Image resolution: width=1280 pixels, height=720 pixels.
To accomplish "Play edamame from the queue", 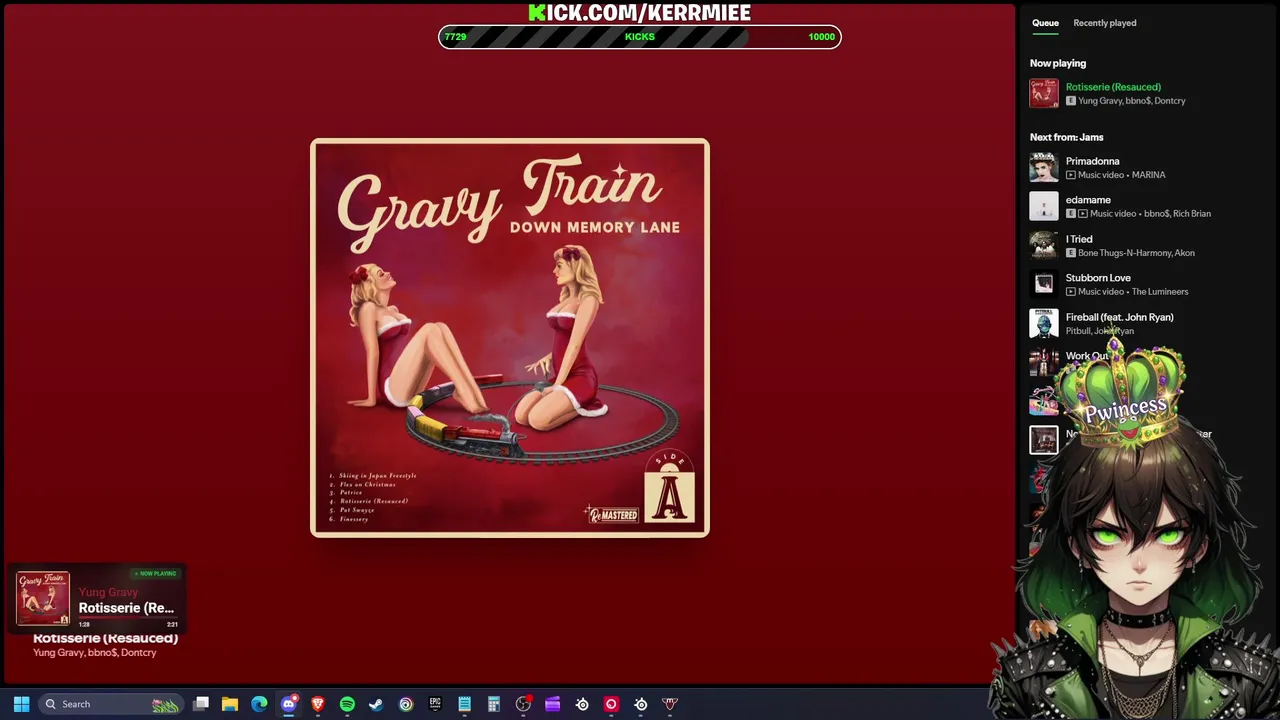I will [1088, 200].
